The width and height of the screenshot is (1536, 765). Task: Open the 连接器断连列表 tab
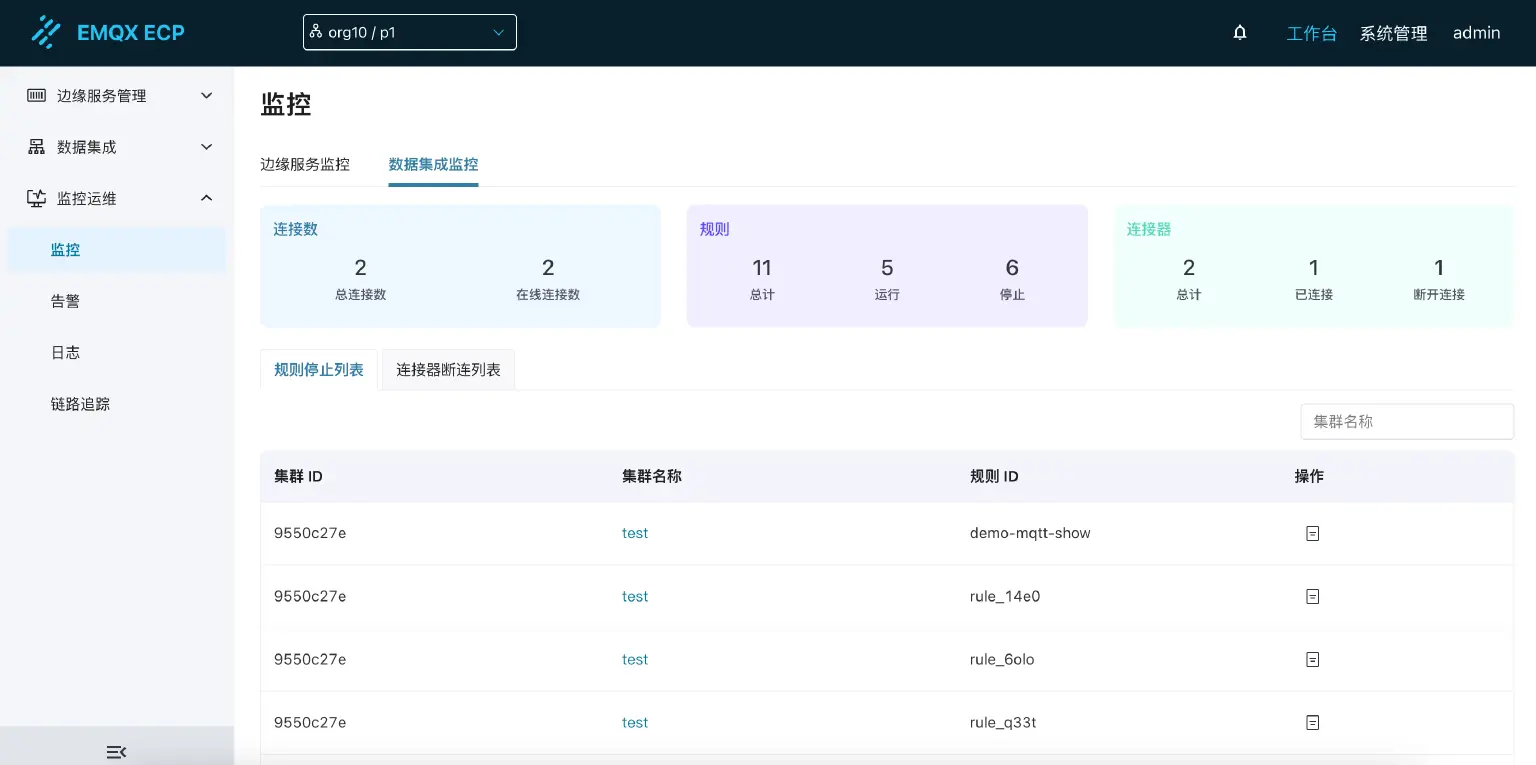click(448, 369)
